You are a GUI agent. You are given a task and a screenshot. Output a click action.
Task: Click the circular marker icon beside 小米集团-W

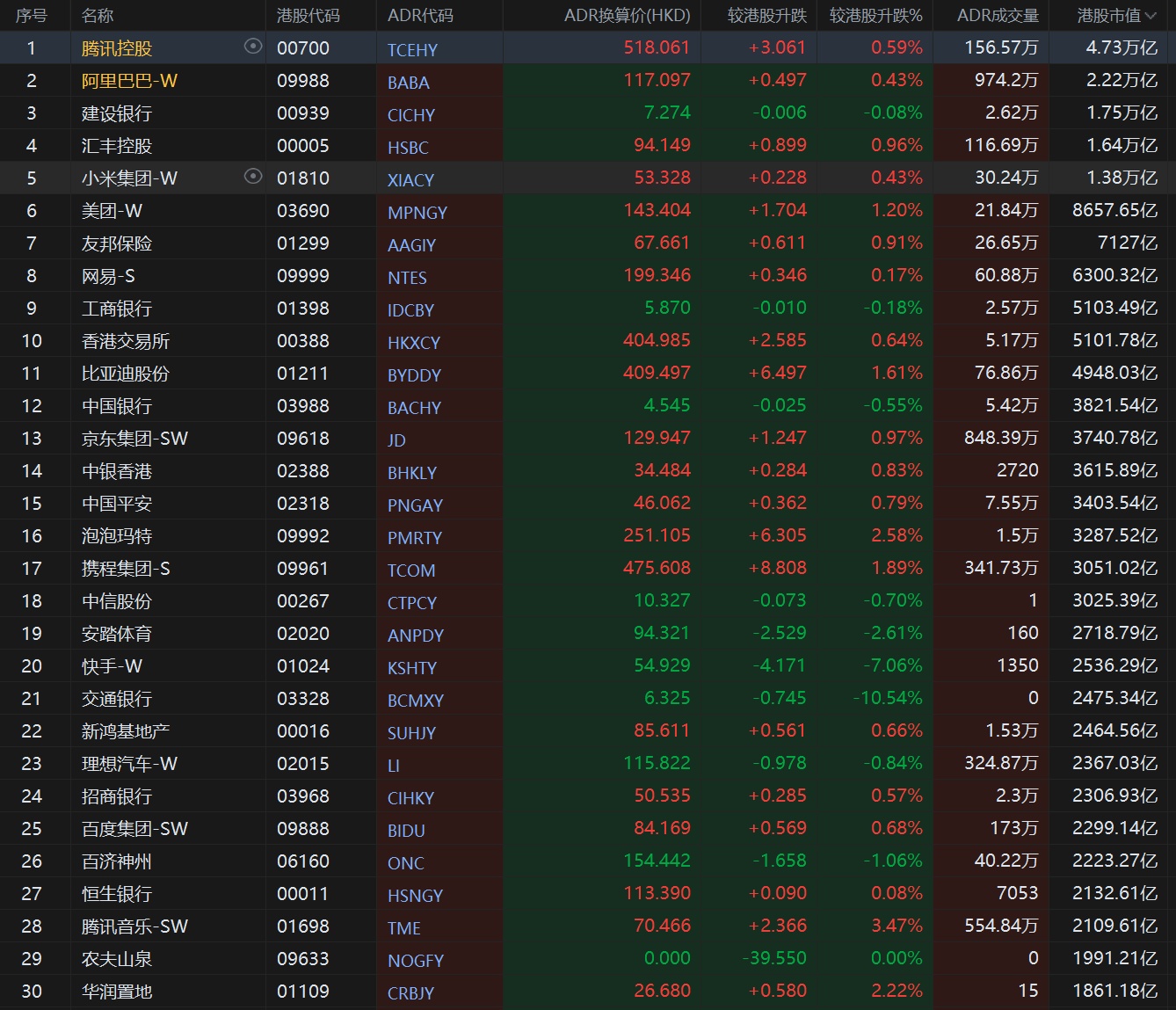point(253,177)
